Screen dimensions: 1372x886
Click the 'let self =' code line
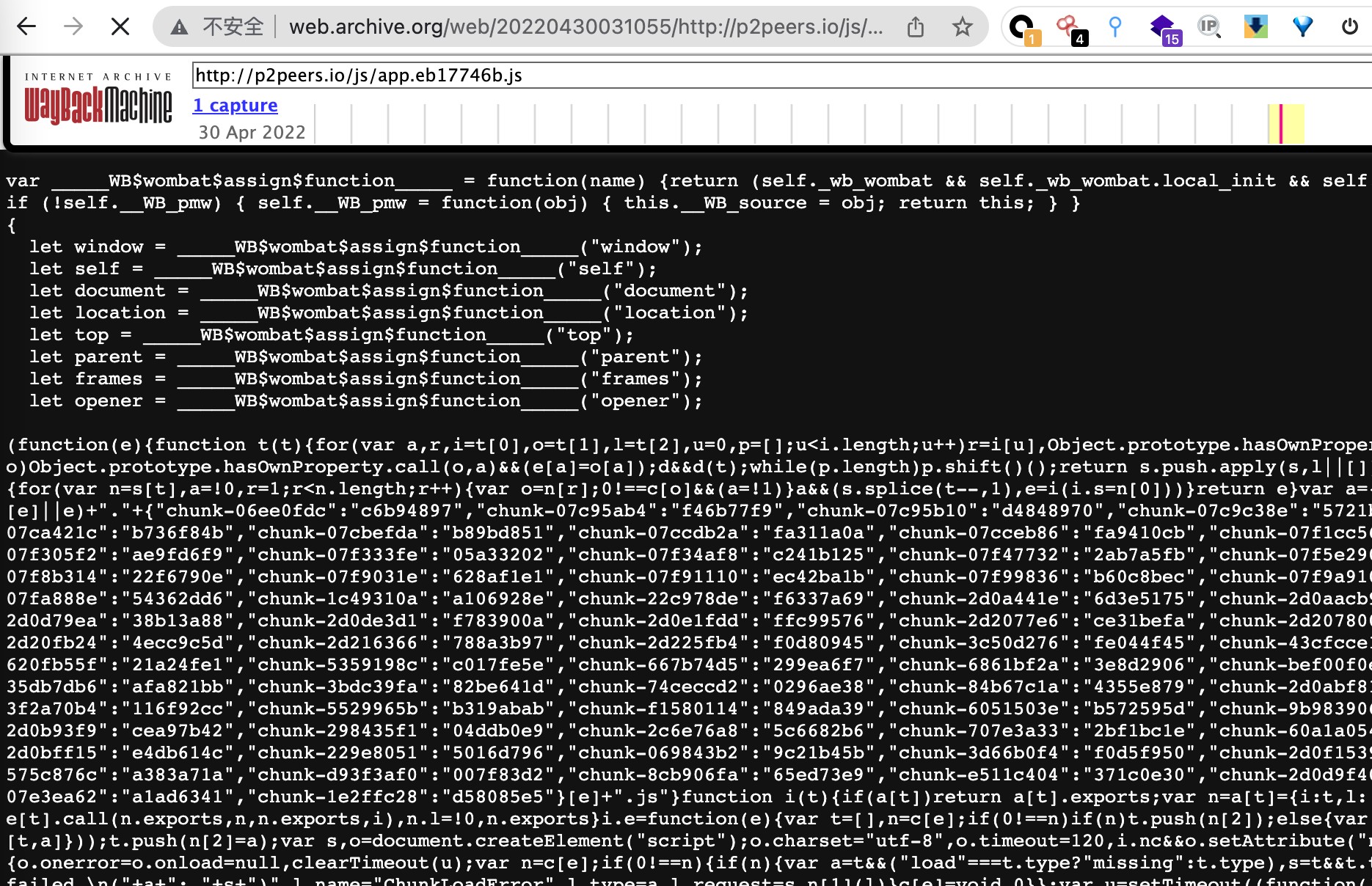pos(343,268)
